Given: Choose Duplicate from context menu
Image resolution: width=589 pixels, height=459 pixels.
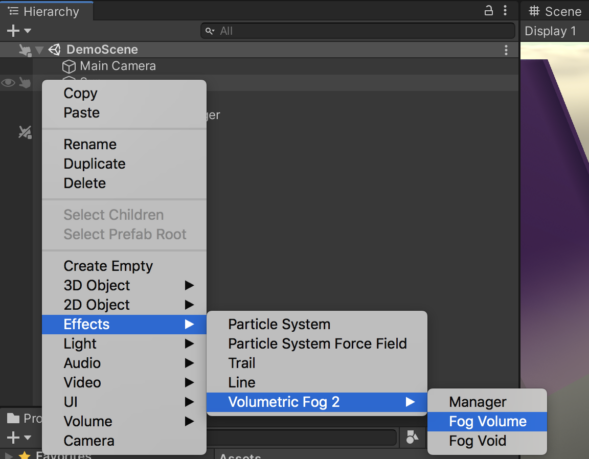Looking at the screenshot, I should (x=124, y=164).
